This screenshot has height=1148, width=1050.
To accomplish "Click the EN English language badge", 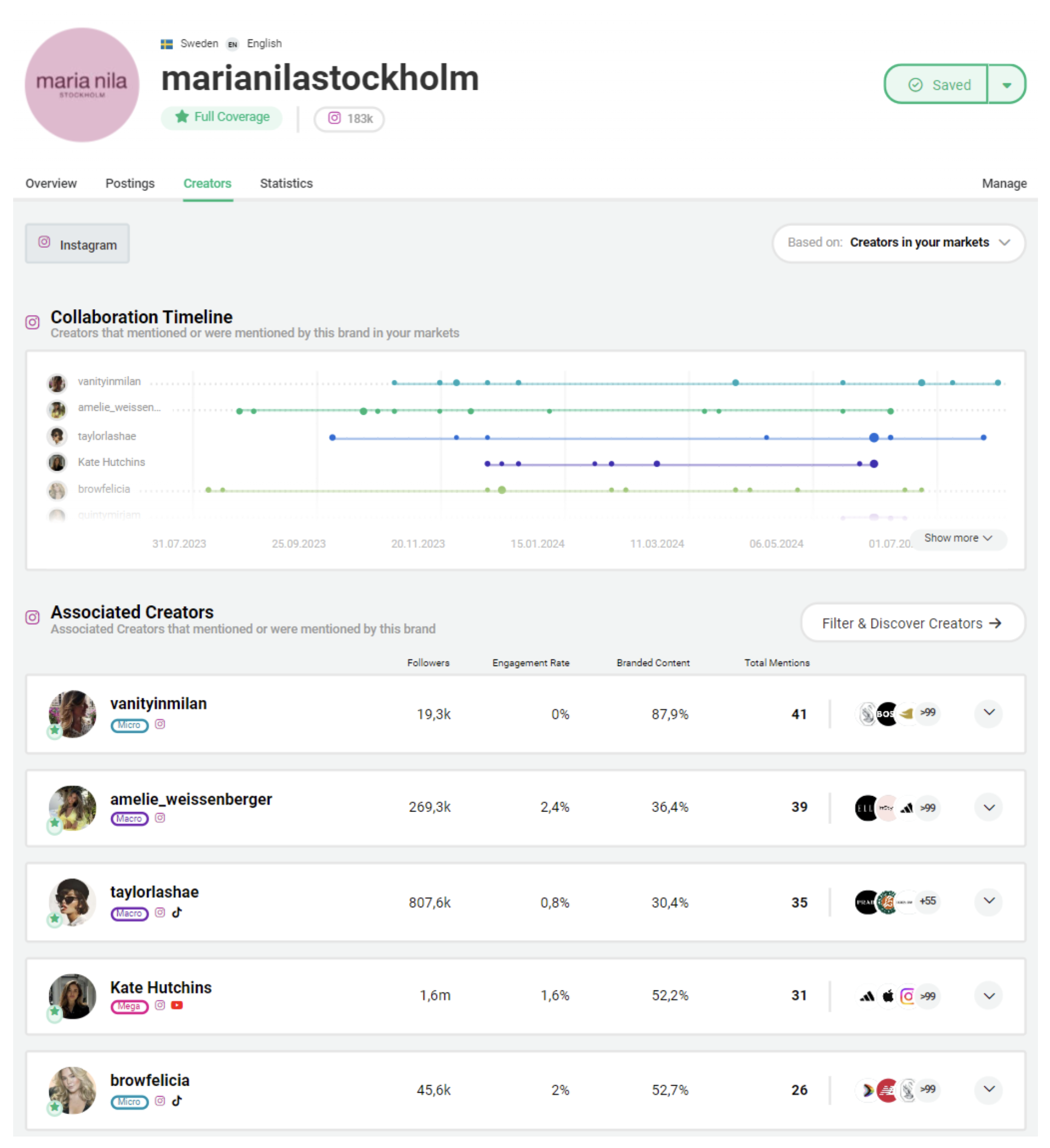I will coord(233,44).
